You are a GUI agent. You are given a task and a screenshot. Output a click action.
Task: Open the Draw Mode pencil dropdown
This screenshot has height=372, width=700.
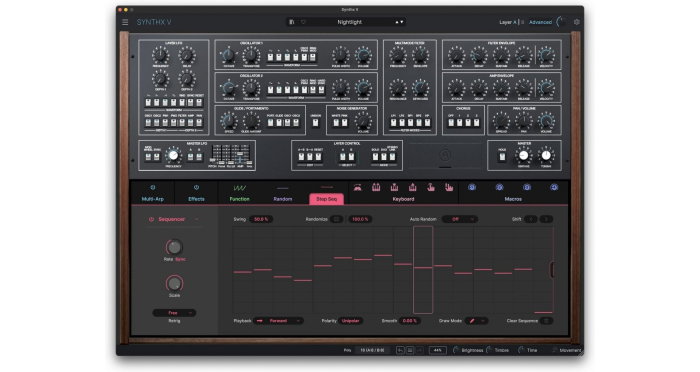(x=476, y=321)
